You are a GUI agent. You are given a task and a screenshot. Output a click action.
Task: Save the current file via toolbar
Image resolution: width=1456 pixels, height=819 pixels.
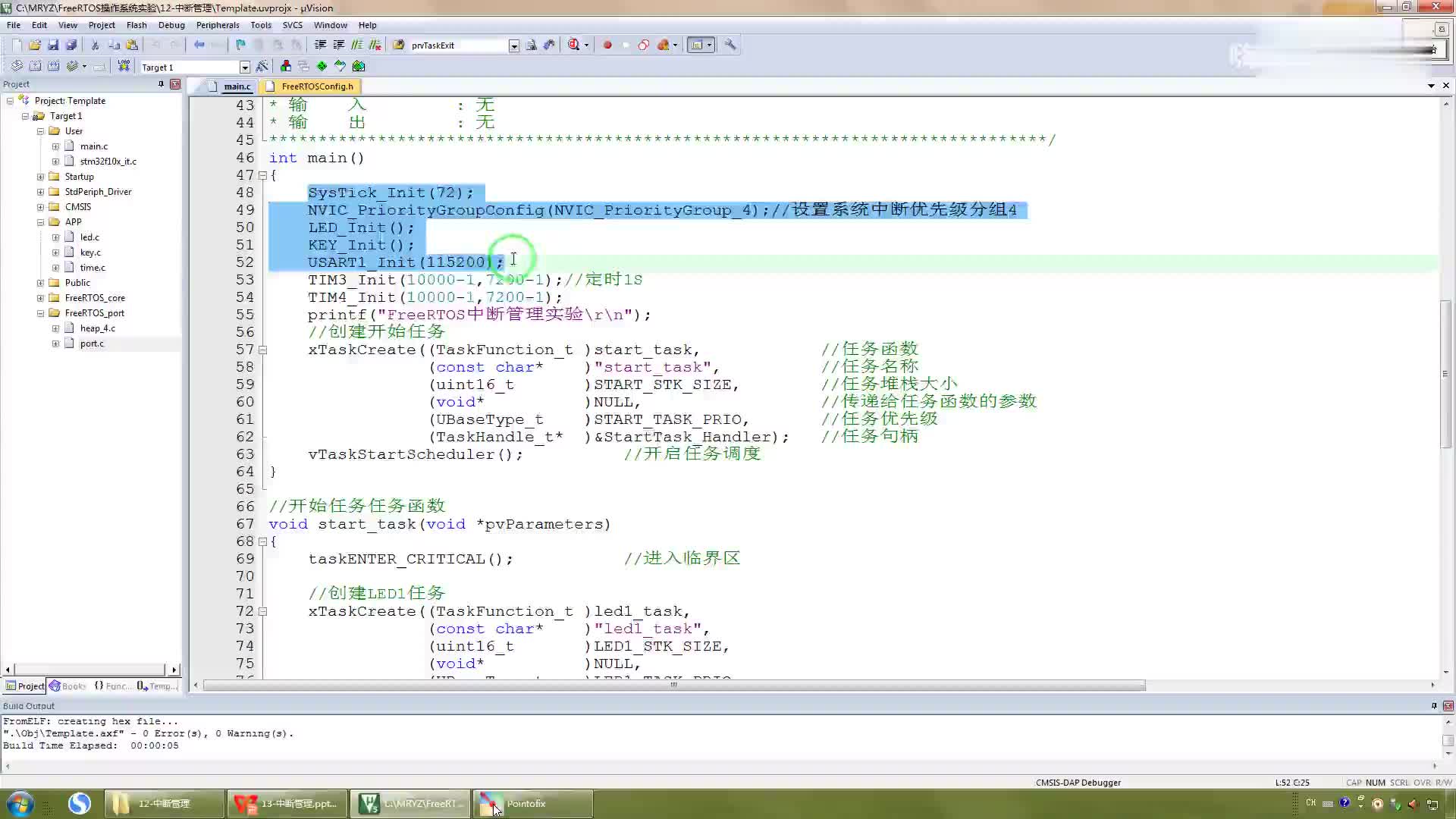point(53,45)
